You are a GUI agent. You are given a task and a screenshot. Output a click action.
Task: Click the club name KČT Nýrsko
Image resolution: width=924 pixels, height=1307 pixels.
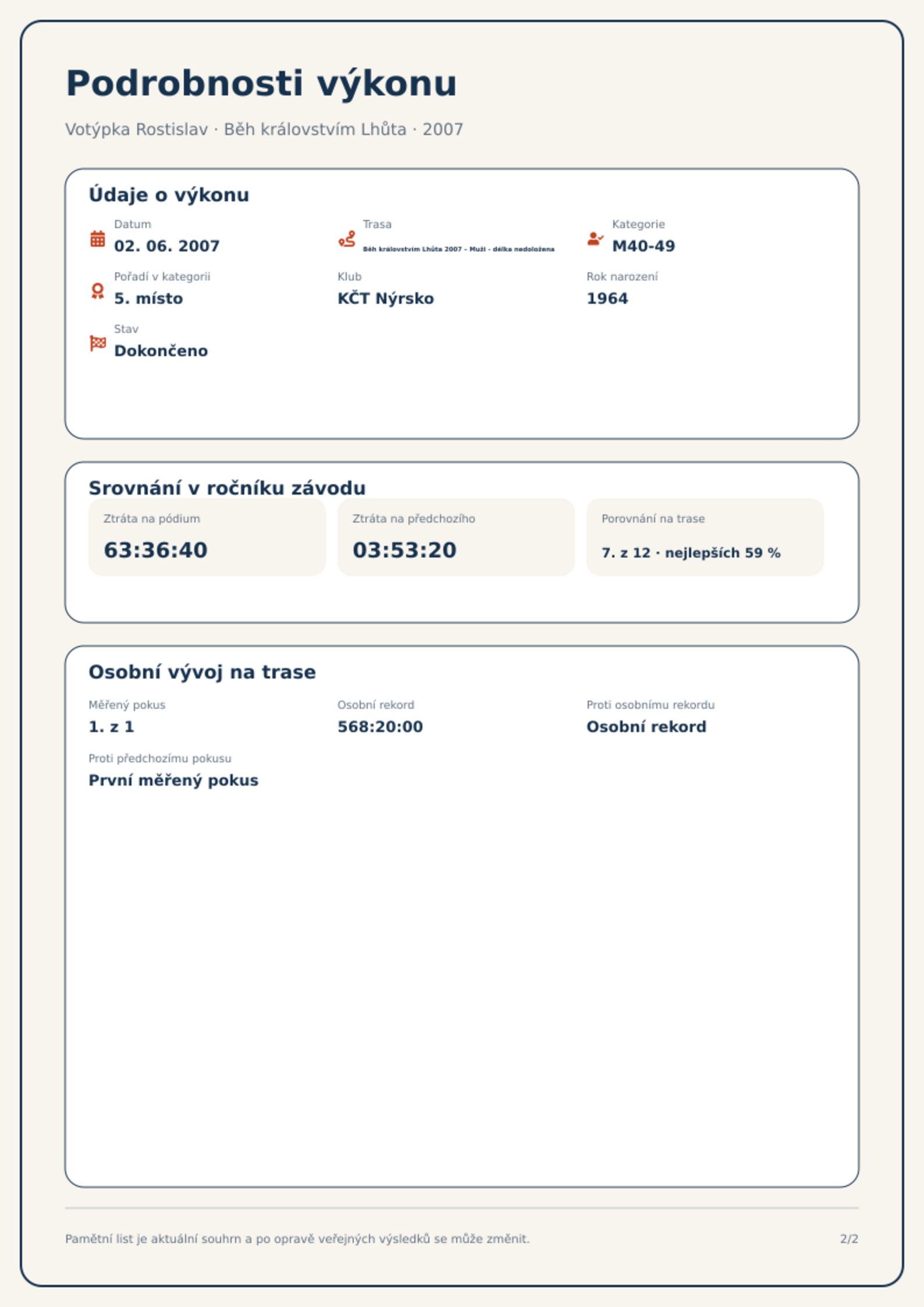tap(386, 299)
